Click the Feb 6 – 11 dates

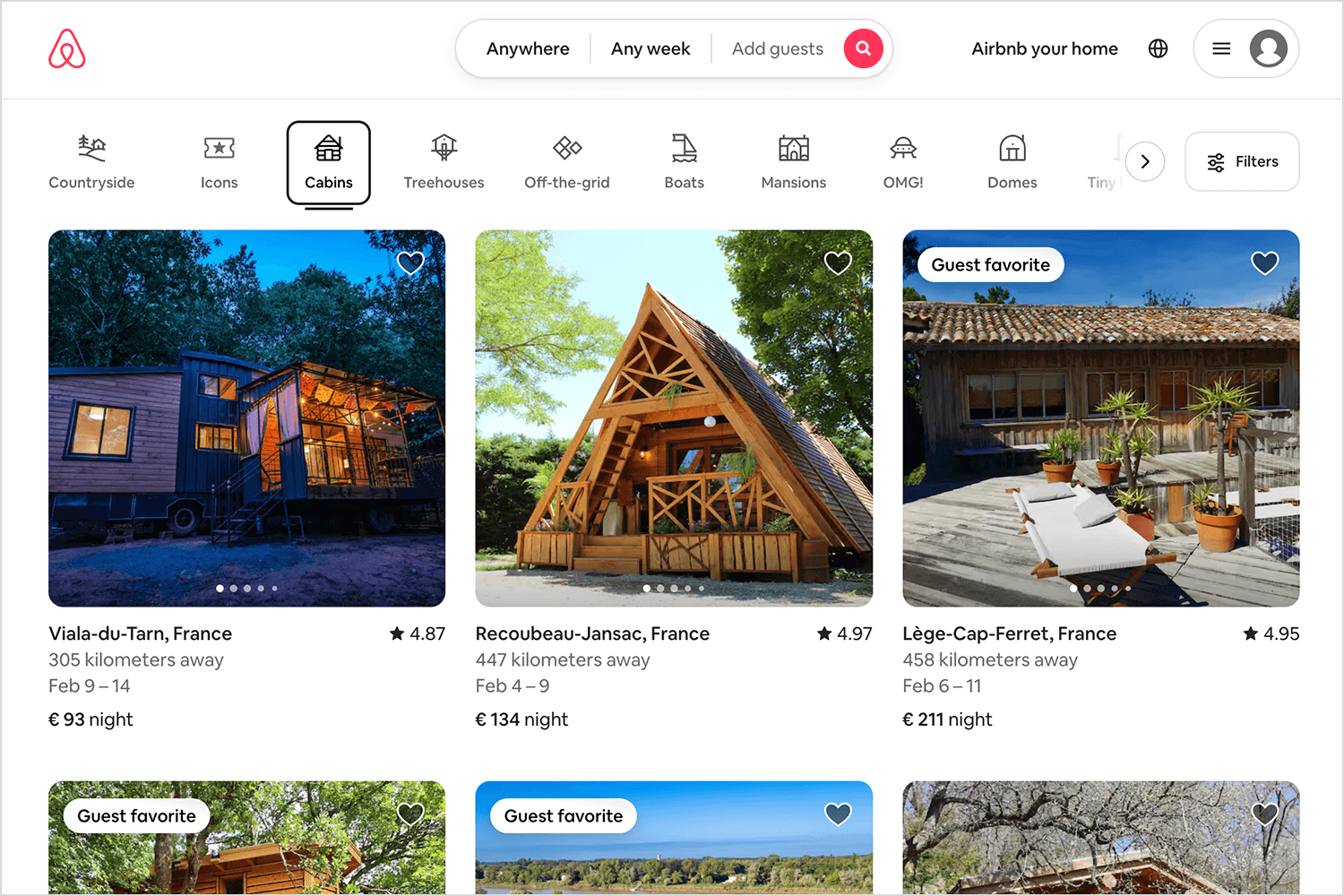point(943,685)
